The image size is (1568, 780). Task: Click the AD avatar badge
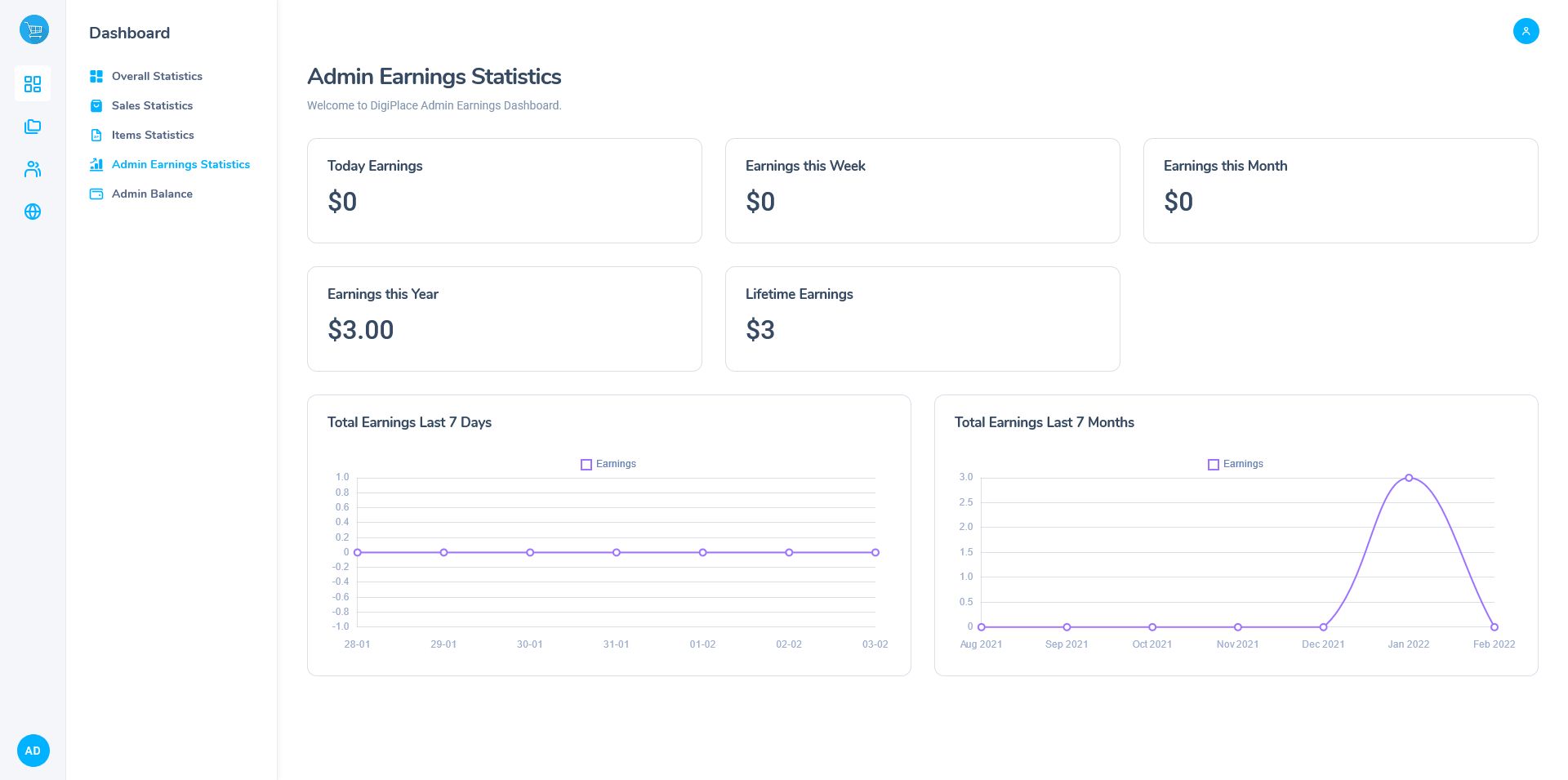click(33, 751)
